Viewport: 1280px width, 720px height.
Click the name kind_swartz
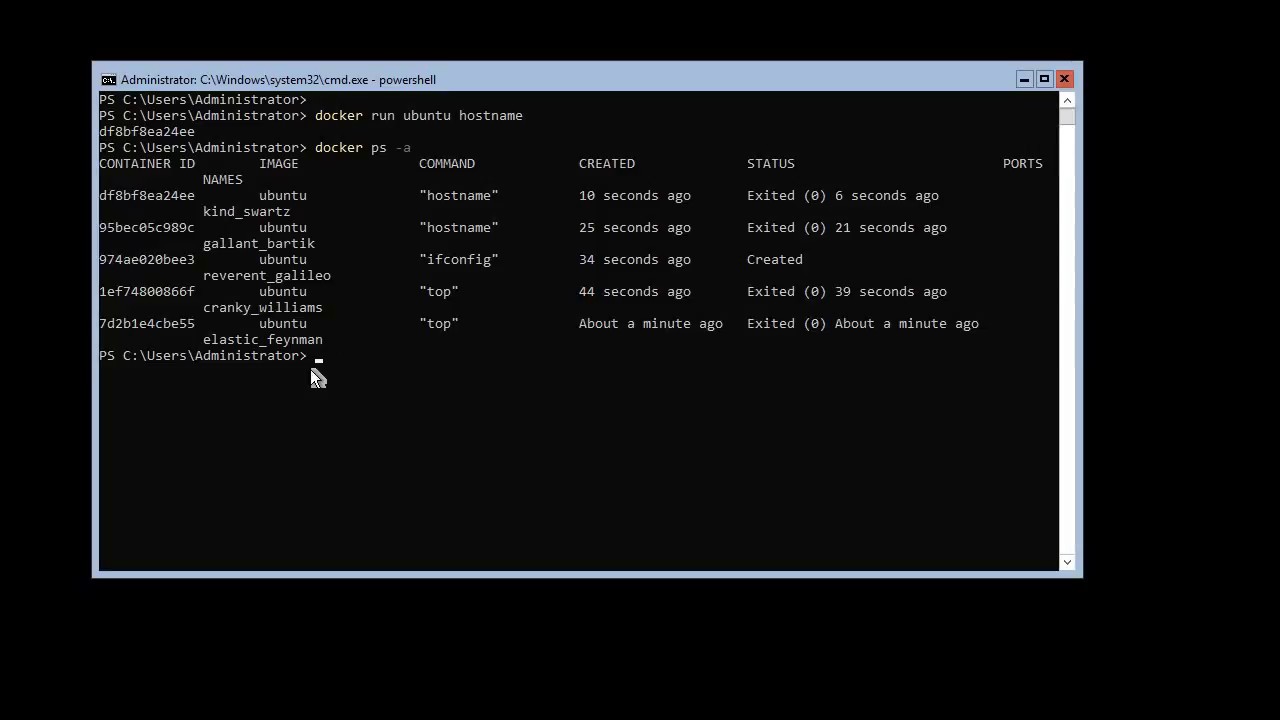click(x=247, y=212)
